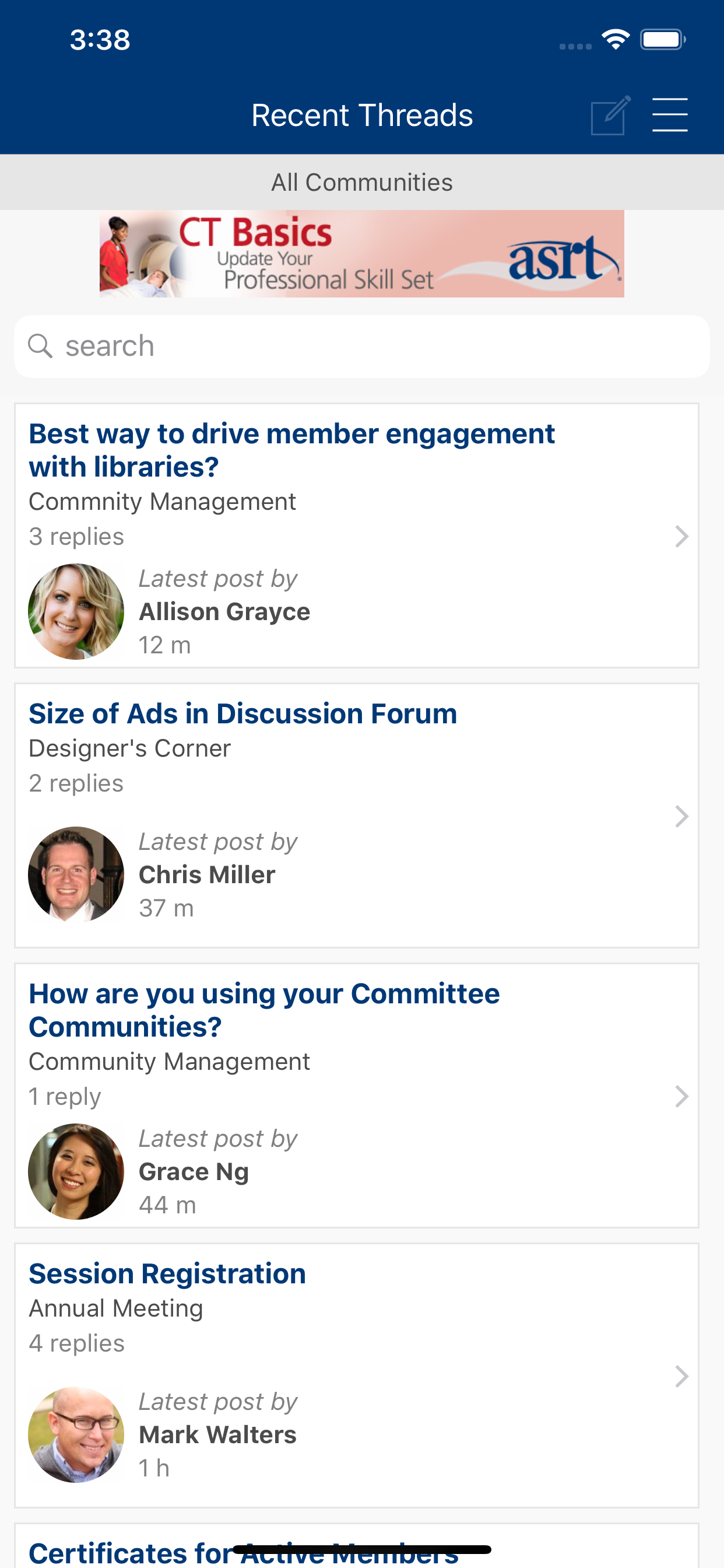Open the All Communities filter
The width and height of the screenshot is (724, 1568).
click(362, 182)
